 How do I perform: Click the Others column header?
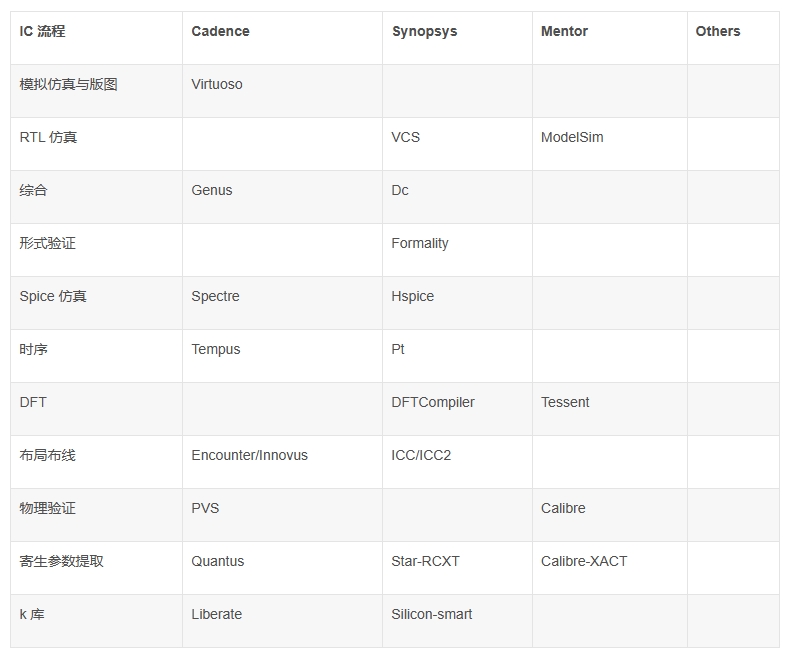[x=718, y=31]
